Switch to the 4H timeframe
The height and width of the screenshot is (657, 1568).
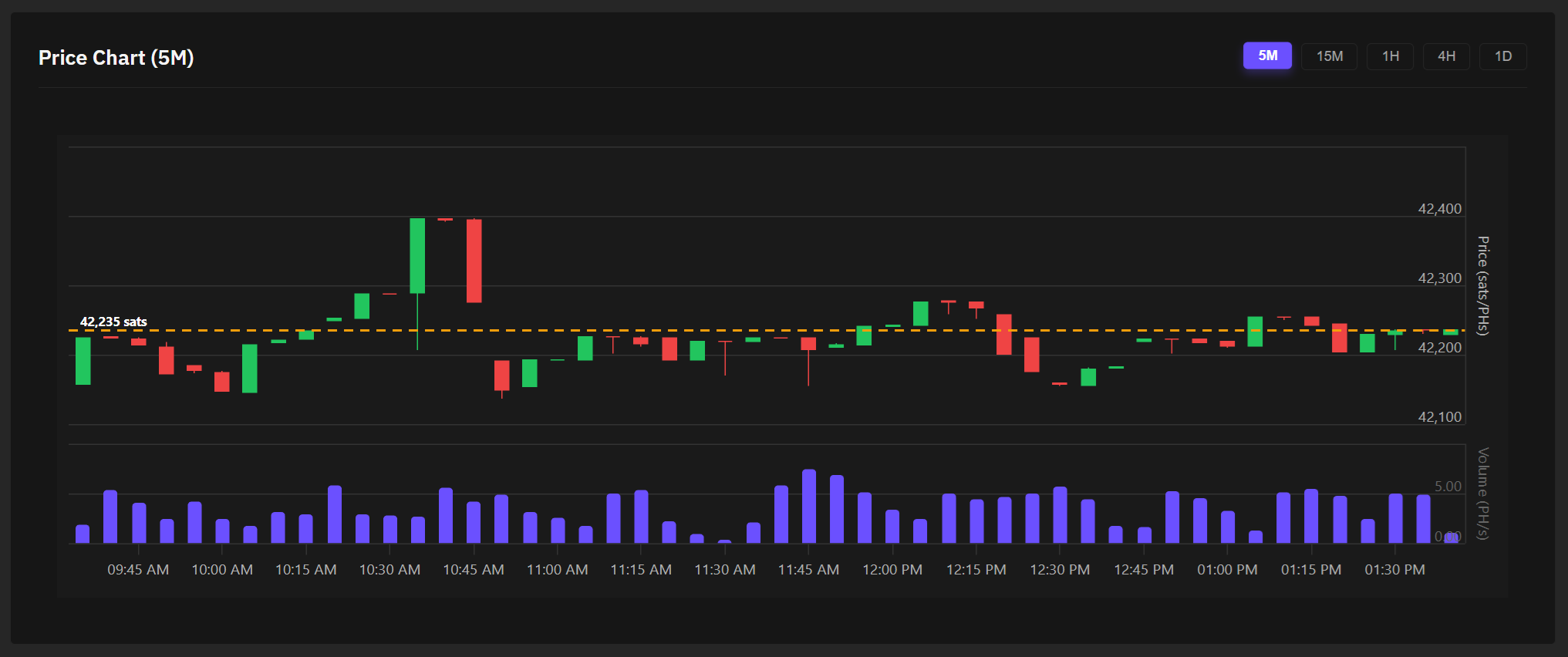click(x=1446, y=56)
